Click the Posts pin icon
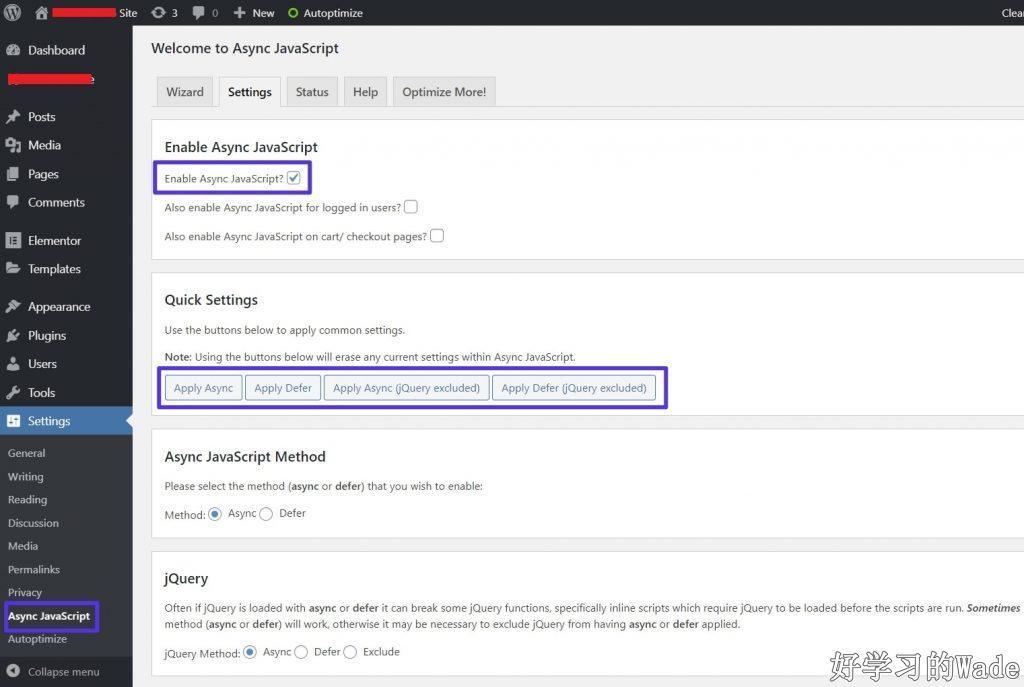Screen dimensions: 1024x687 [x=13, y=117]
